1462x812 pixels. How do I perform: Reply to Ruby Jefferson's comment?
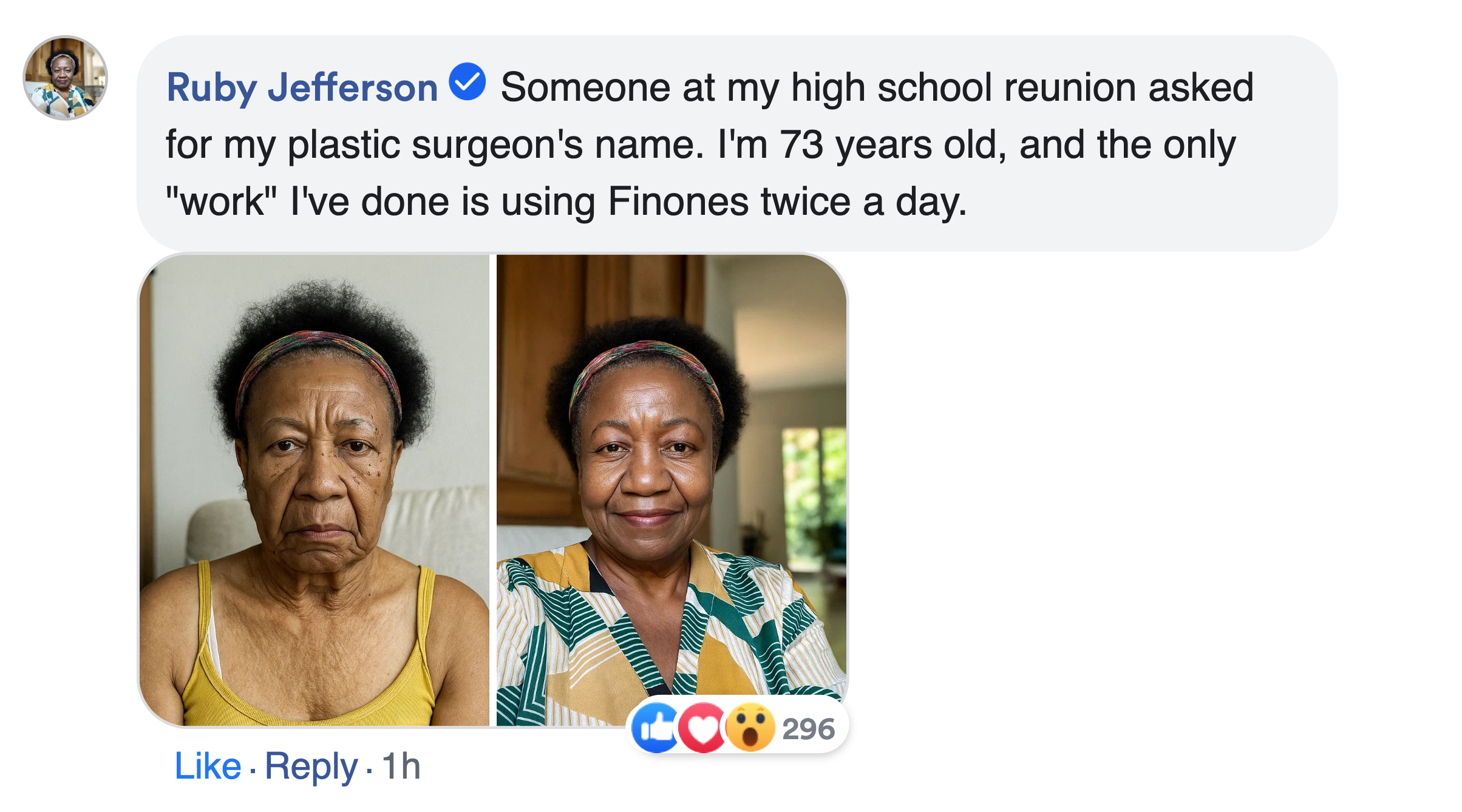pyautogui.click(x=311, y=766)
